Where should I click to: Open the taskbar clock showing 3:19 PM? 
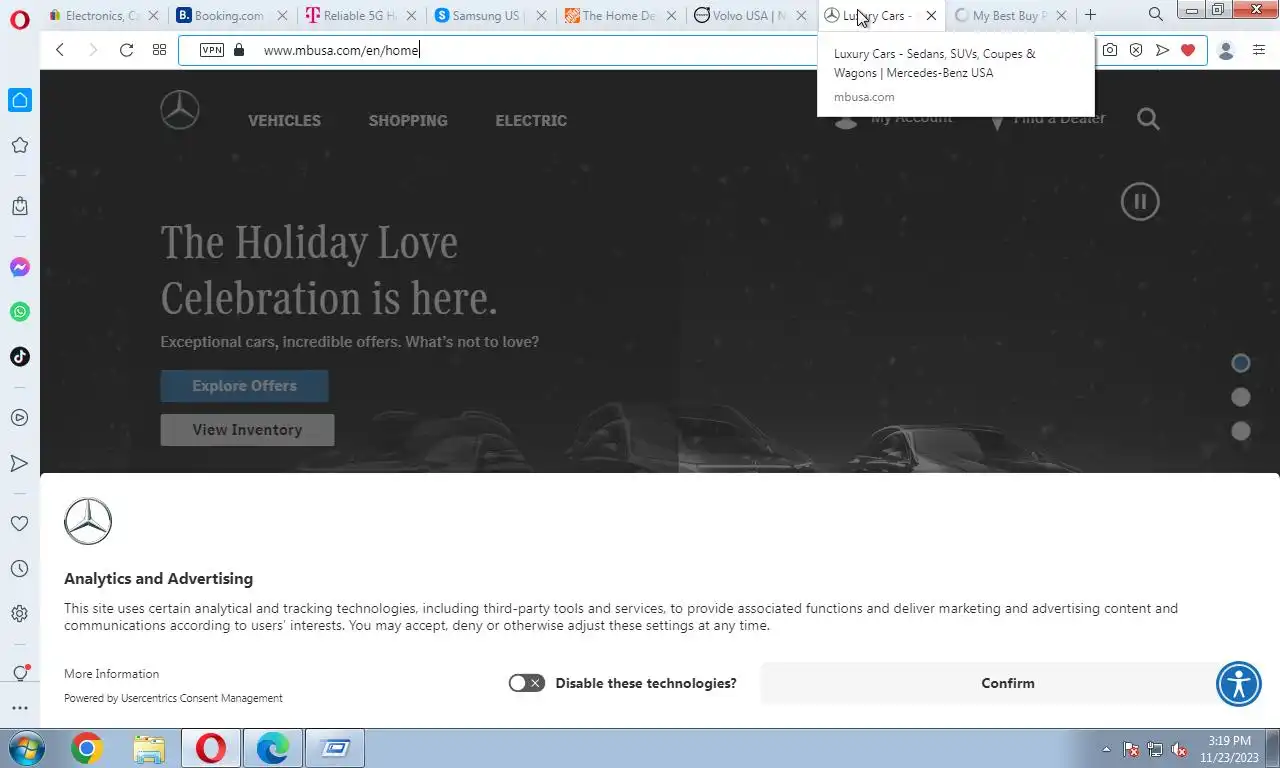(1229, 749)
